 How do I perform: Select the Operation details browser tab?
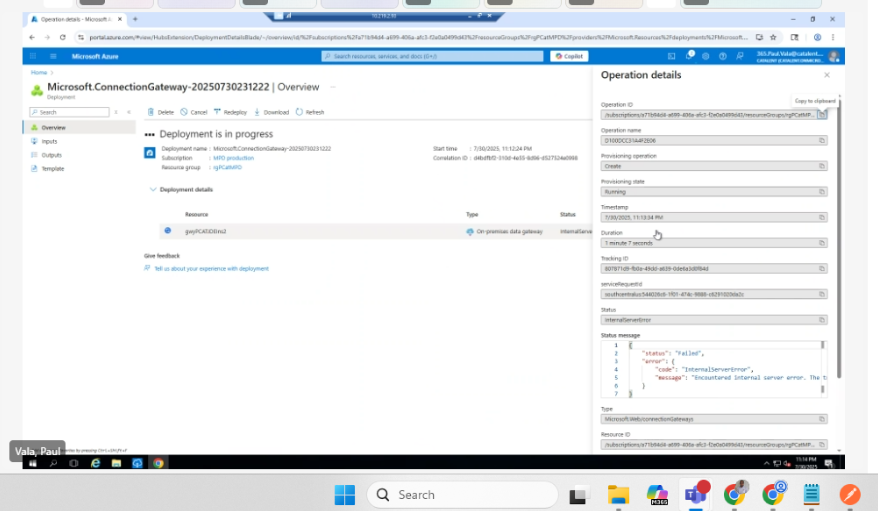(76, 19)
